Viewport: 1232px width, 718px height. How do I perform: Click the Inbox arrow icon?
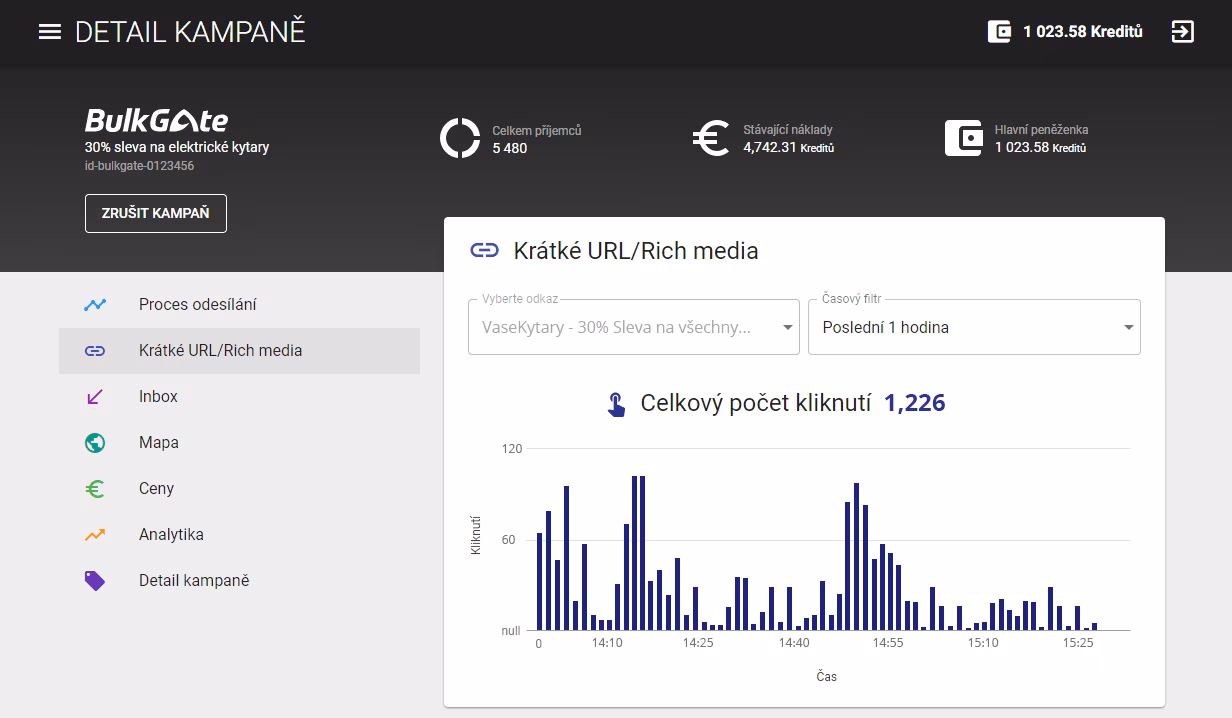tap(95, 397)
